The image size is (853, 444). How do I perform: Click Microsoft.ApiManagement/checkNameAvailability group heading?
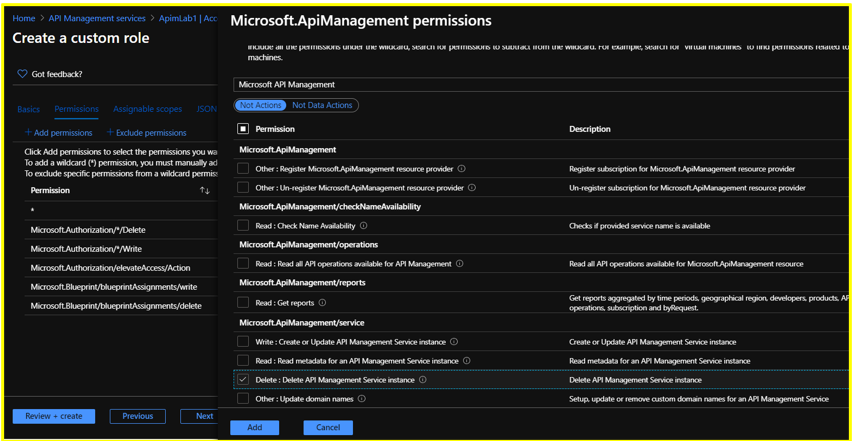(330, 207)
